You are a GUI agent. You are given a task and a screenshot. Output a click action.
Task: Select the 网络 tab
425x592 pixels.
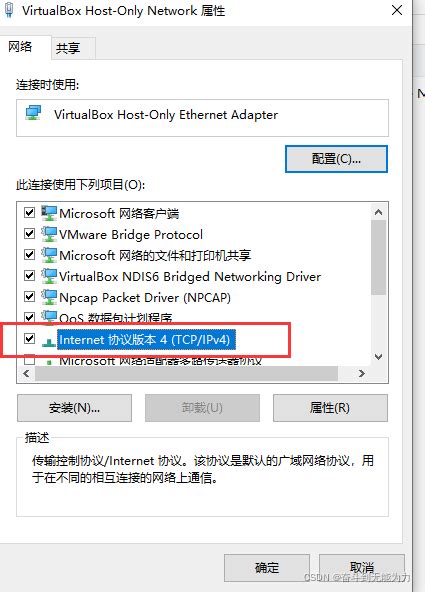(x=20, y=47)
